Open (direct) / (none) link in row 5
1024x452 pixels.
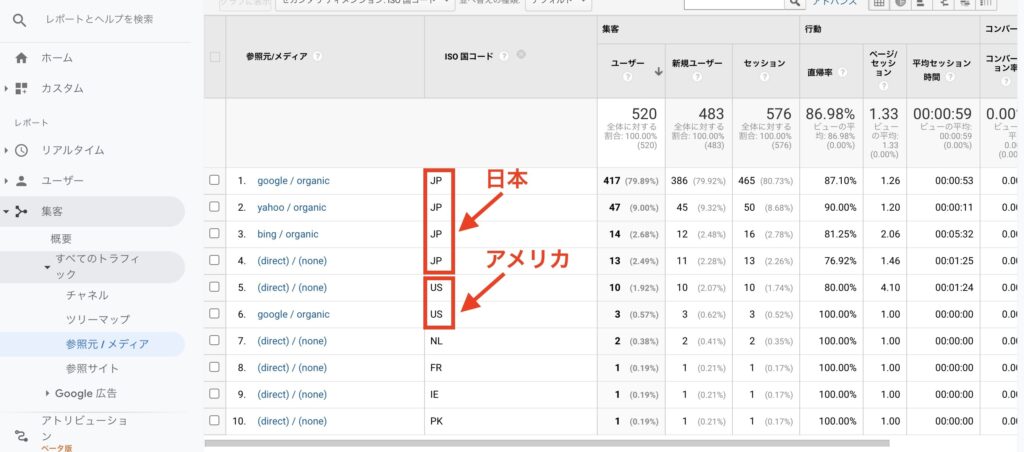coord(292,287)
